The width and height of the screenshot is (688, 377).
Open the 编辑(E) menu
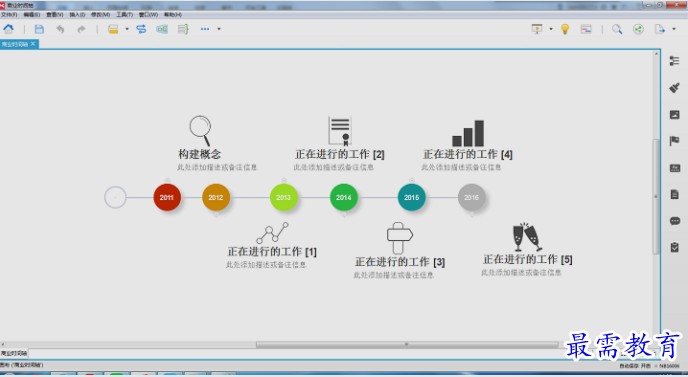(x=32, y=15)
